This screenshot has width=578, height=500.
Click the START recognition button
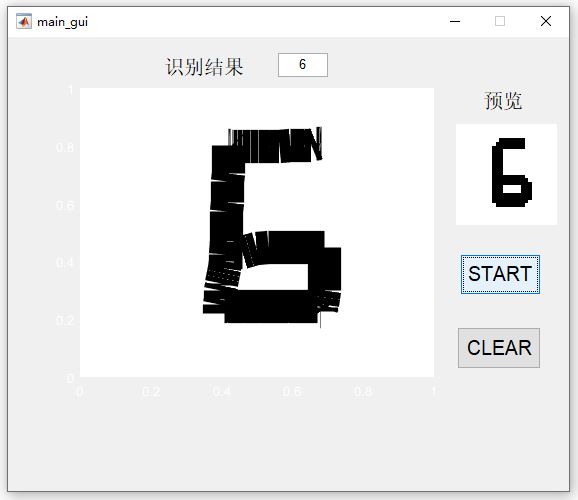point(500,274)
